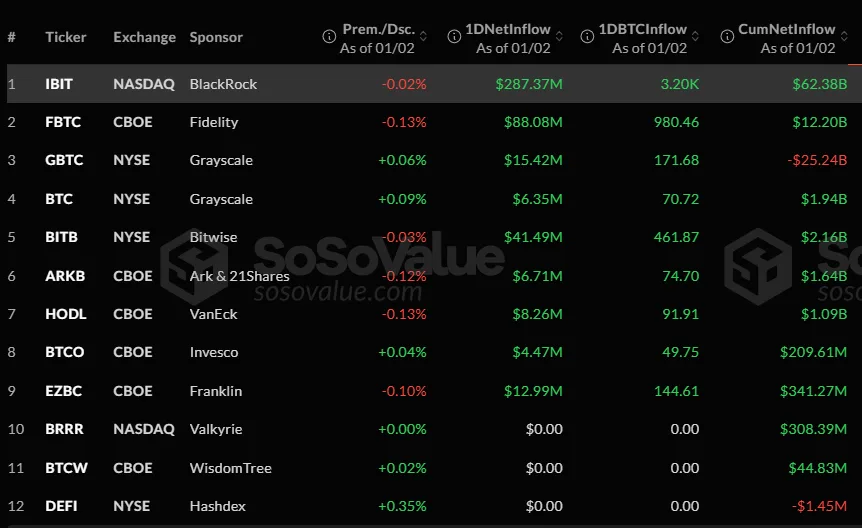This screenshot has height=528, width=862.
Task: Click the 1DNetInflow info icon
Action: tap(454, 36)
